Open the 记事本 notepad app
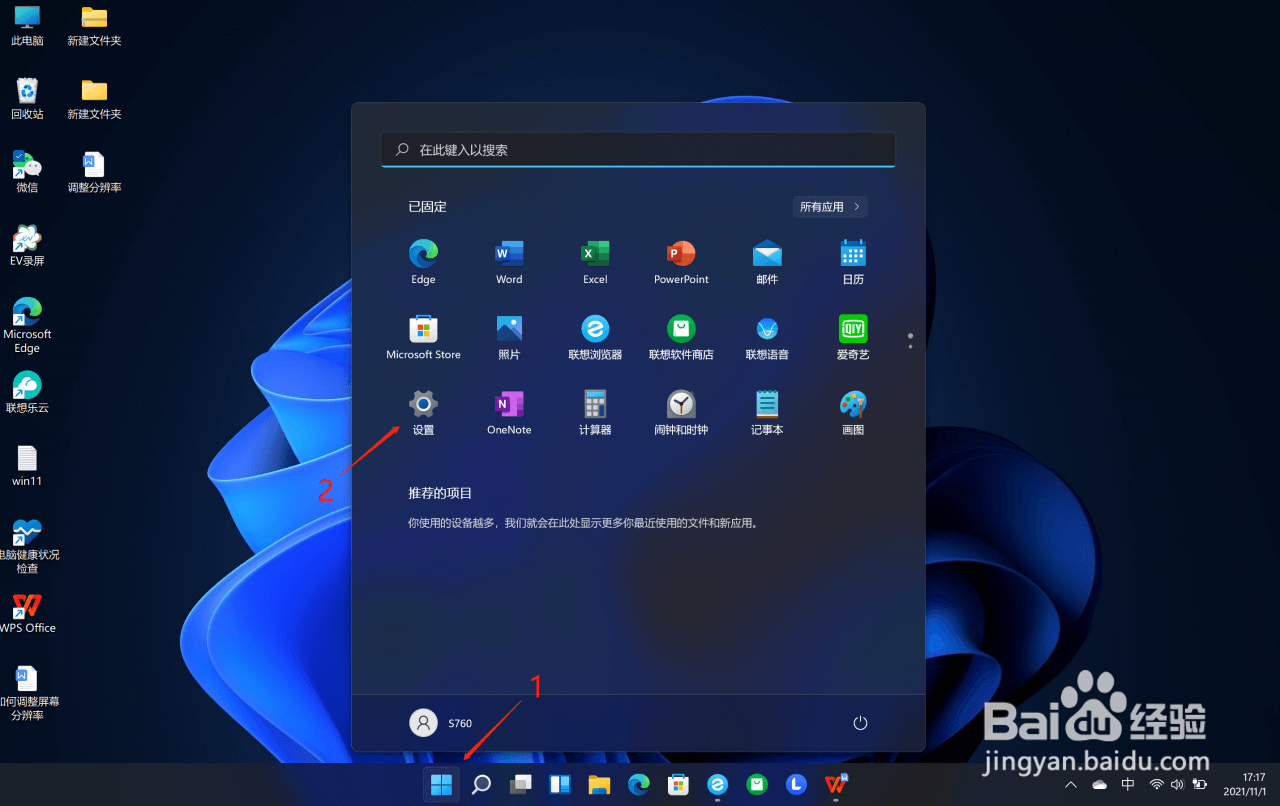 point(767,412)
